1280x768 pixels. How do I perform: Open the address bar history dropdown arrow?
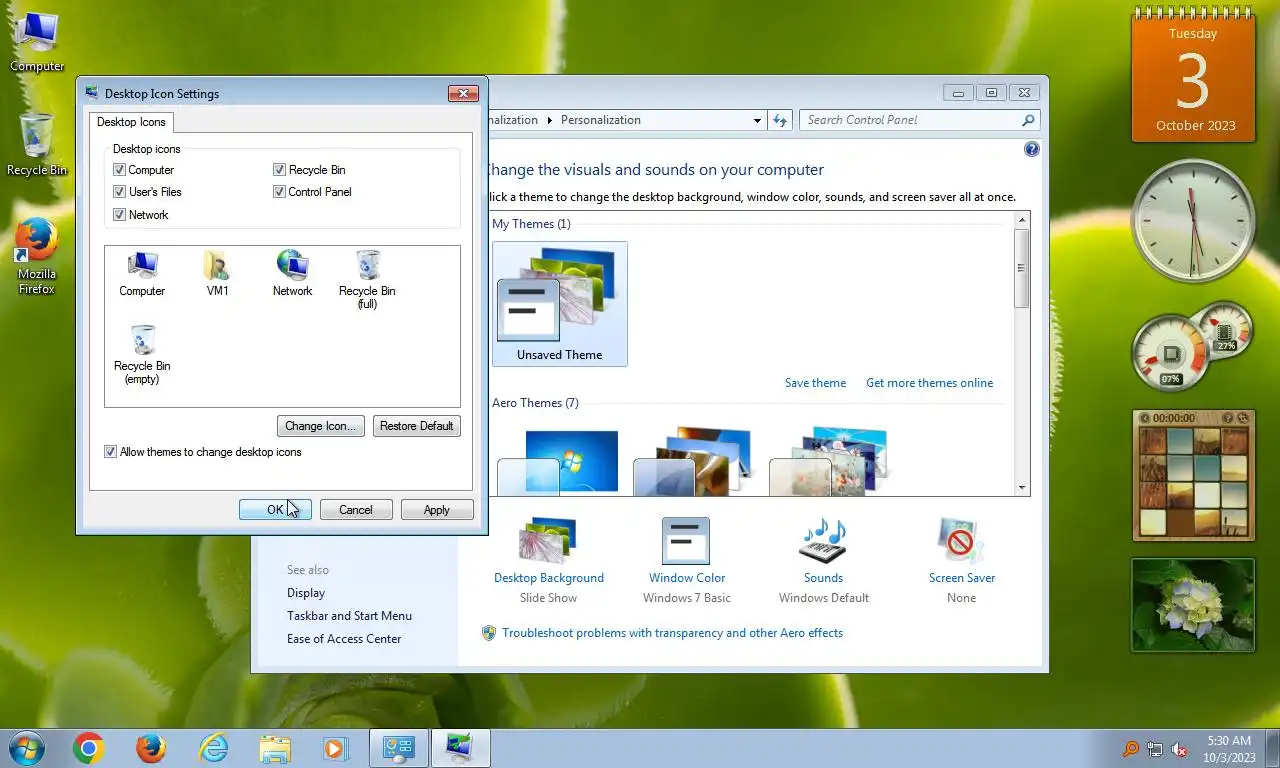757,120
